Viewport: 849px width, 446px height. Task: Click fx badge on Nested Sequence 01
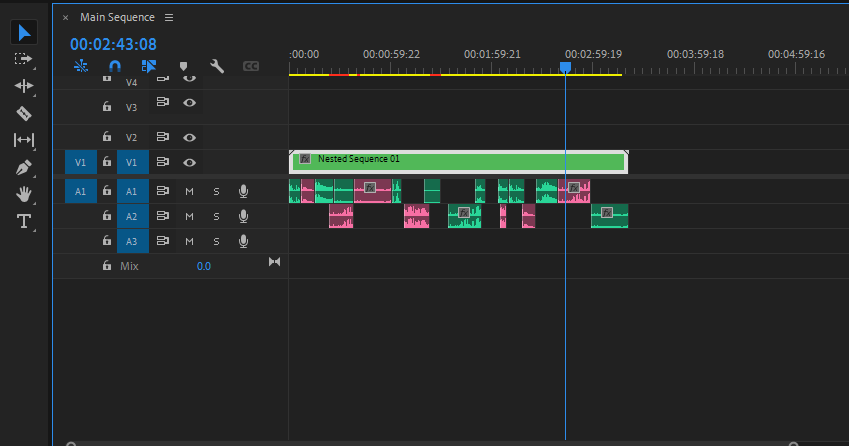(x=305, y=159)
